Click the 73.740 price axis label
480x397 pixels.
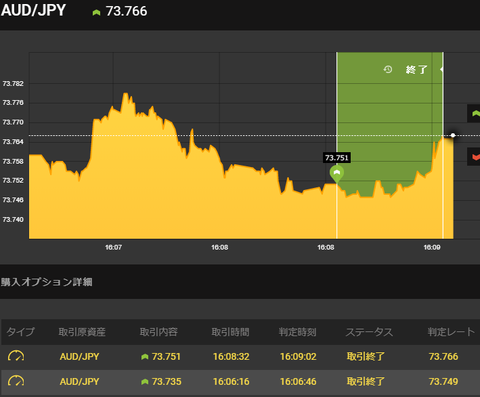coord(13,220)
